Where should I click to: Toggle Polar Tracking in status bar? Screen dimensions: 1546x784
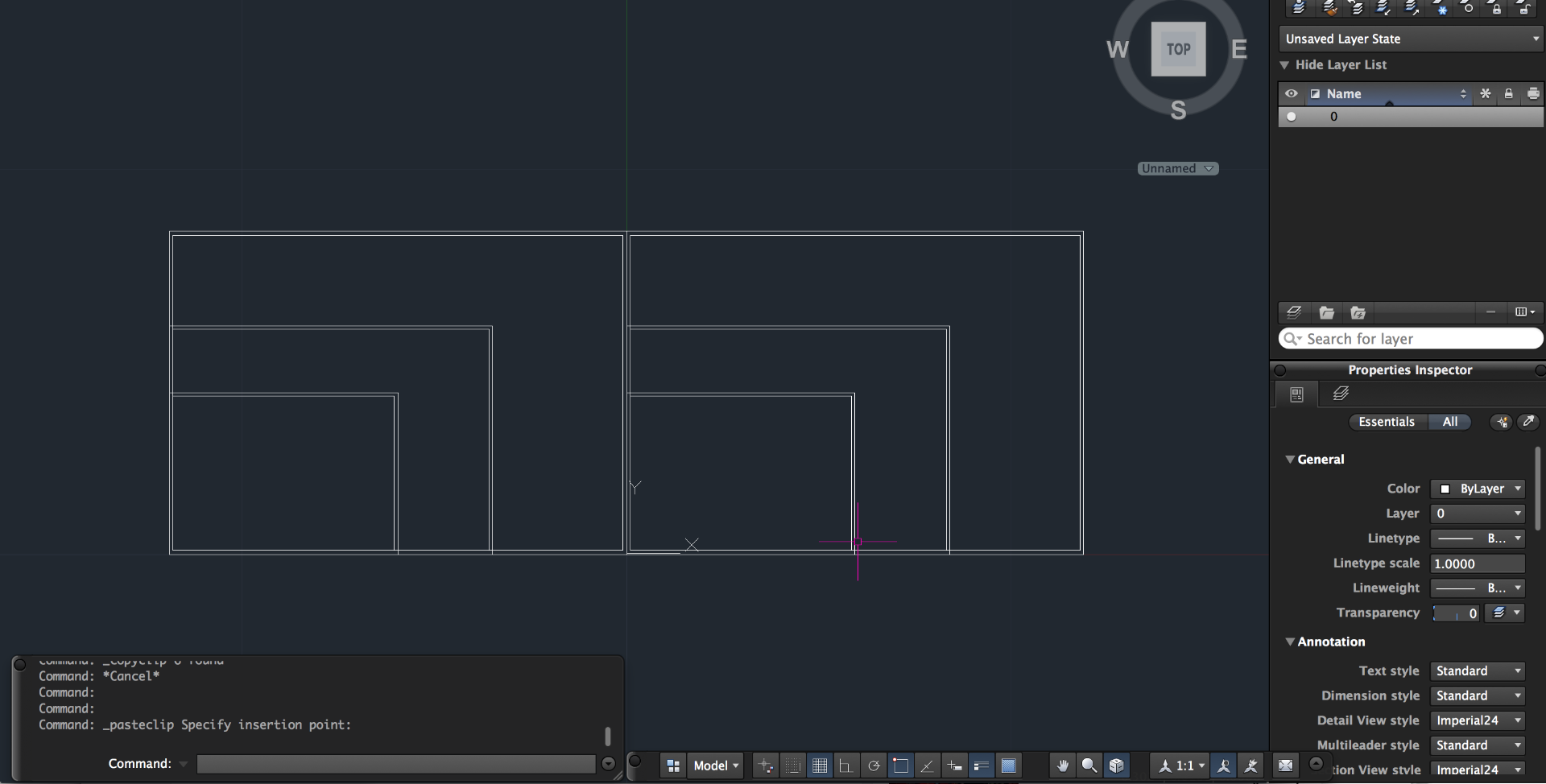tap(874, 766)
